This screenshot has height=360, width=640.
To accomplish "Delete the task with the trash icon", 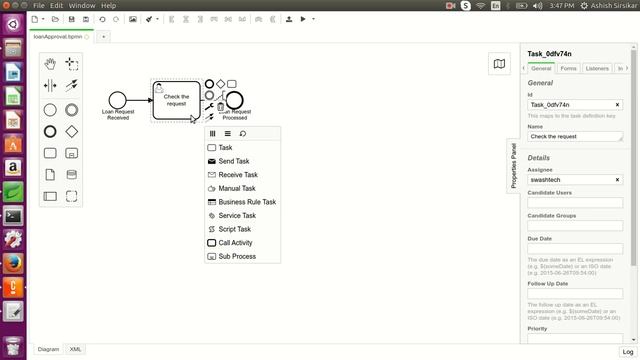I will (220, 107).
